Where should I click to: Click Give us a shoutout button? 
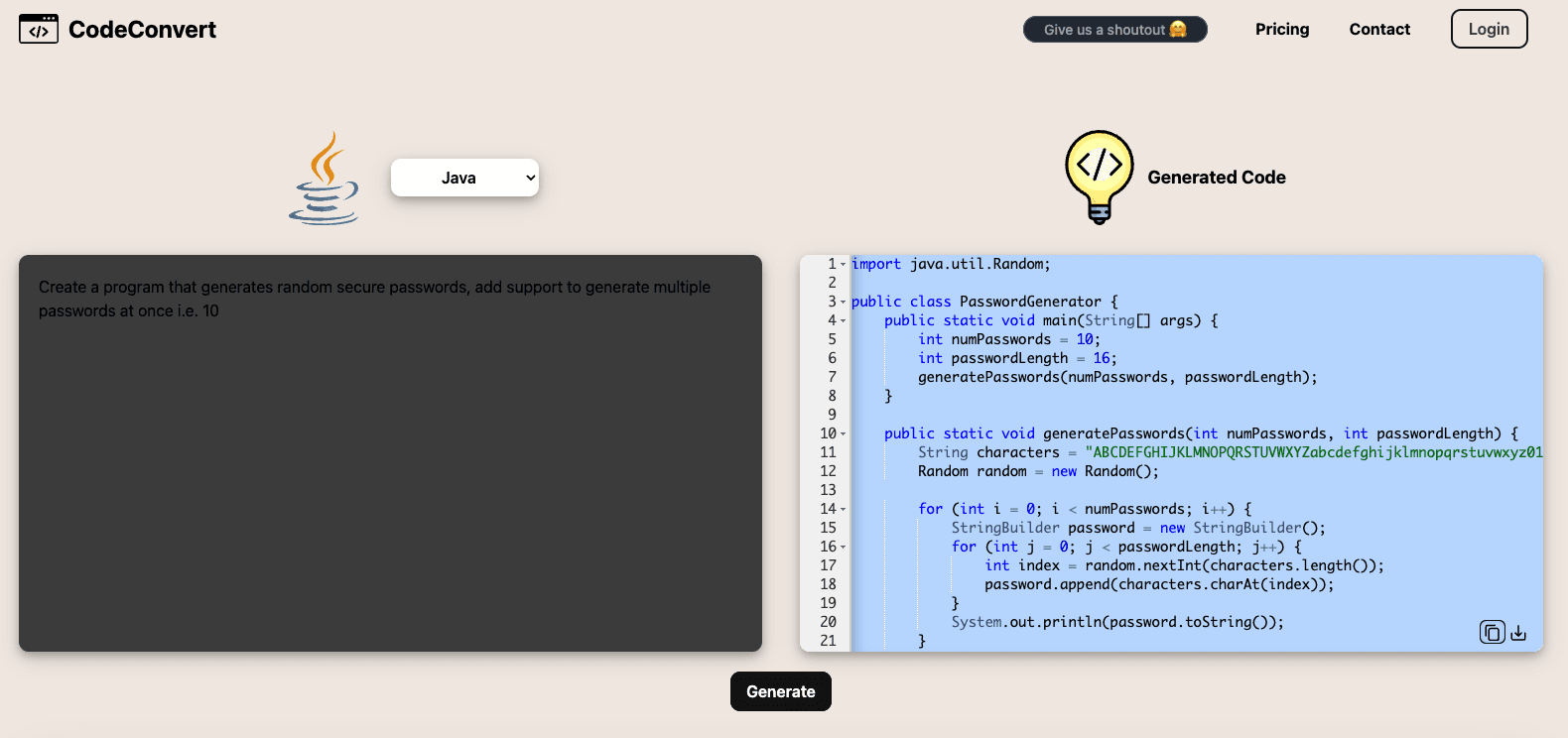(1115, 30)
